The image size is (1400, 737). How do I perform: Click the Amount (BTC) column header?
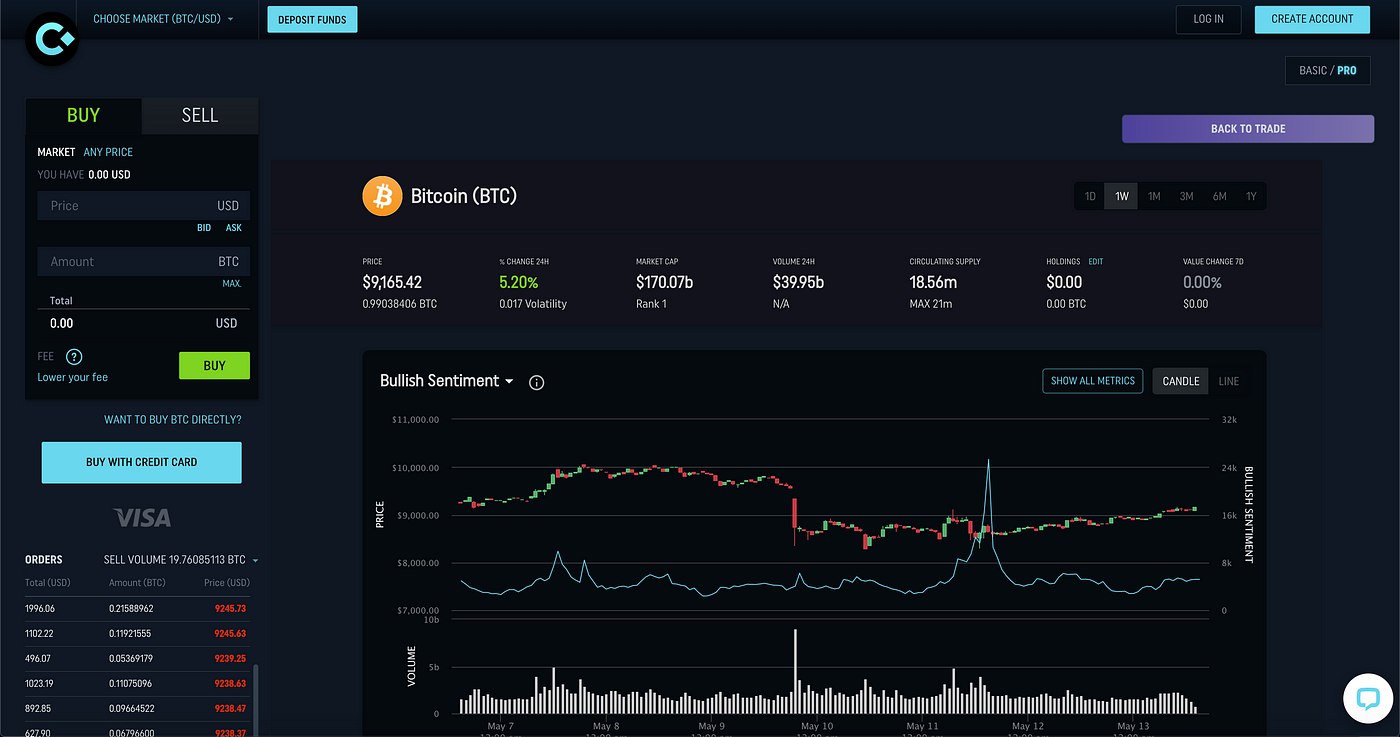(x=138, y=583)
